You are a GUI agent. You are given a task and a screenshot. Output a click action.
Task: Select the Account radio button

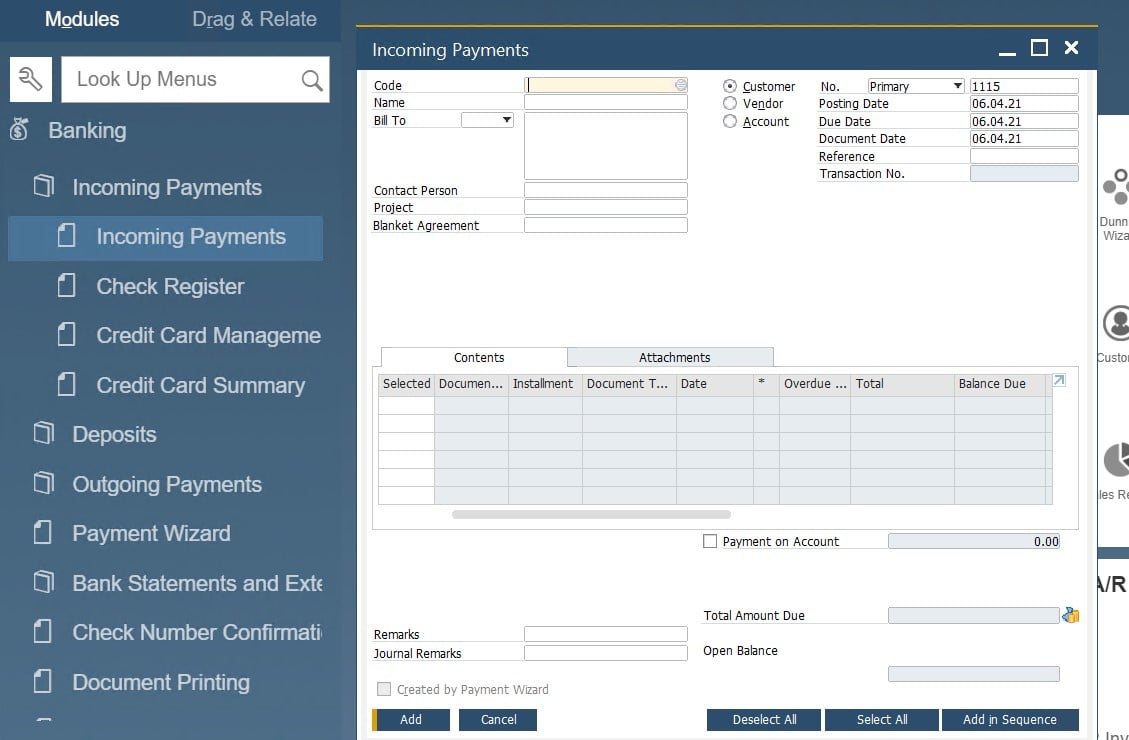pos(730,121)
